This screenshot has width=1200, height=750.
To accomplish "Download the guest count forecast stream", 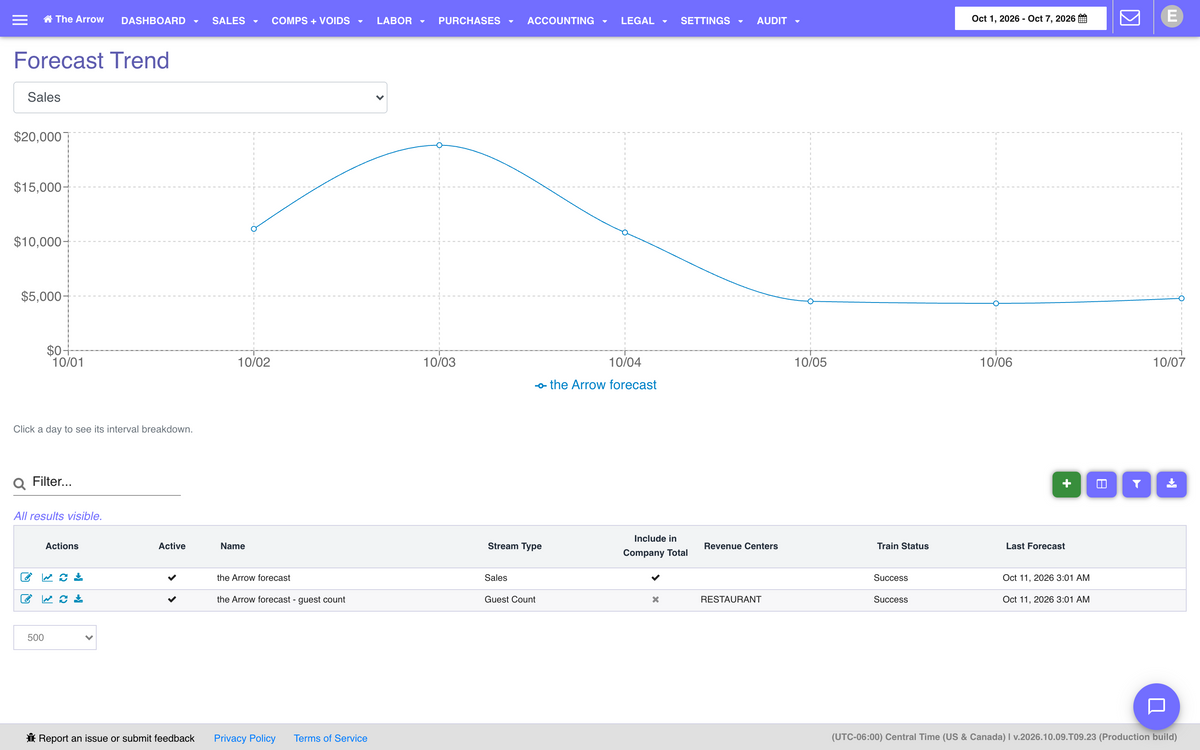I will pos(79,599).
